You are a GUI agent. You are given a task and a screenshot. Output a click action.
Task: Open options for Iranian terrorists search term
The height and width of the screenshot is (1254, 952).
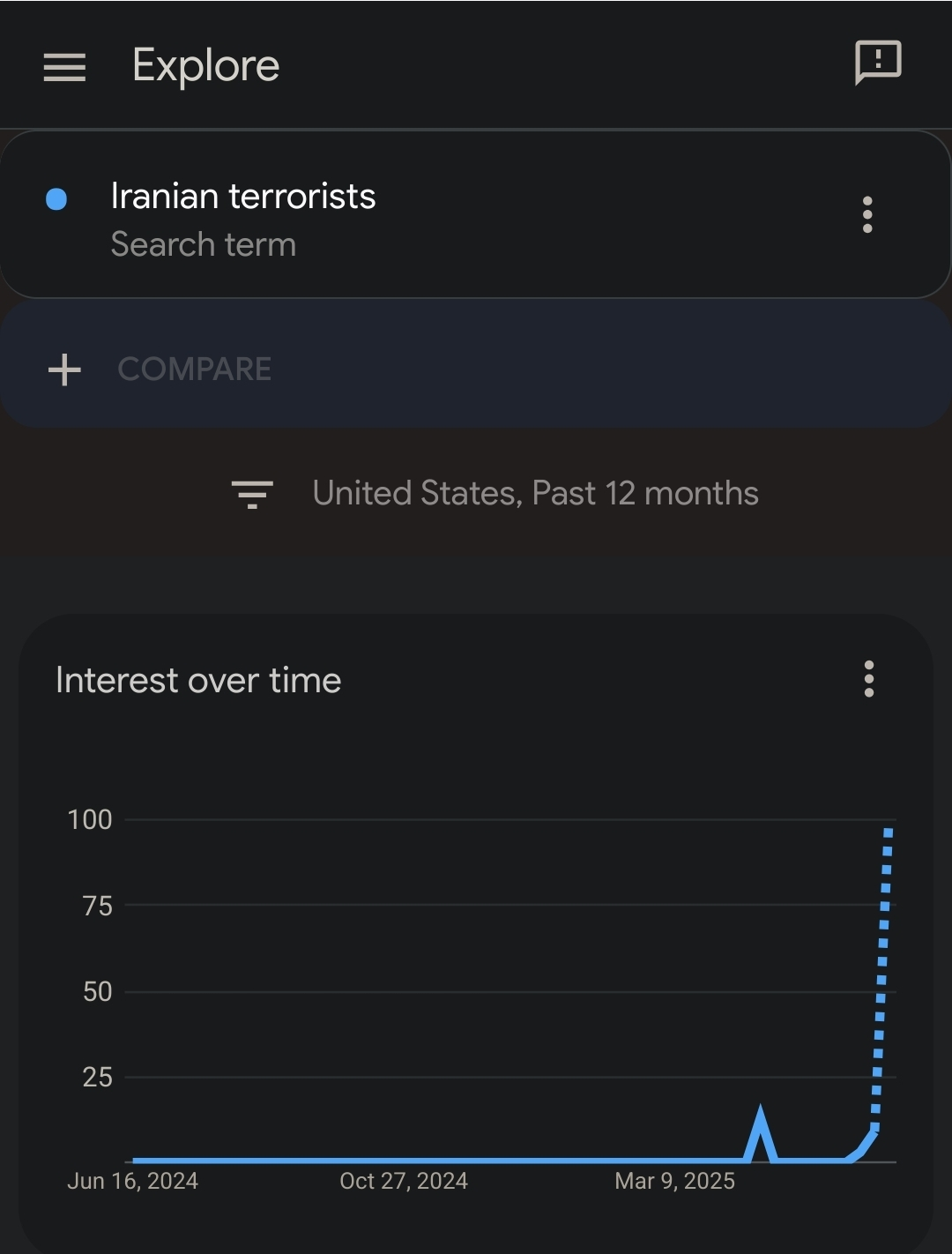coord(867,214)
